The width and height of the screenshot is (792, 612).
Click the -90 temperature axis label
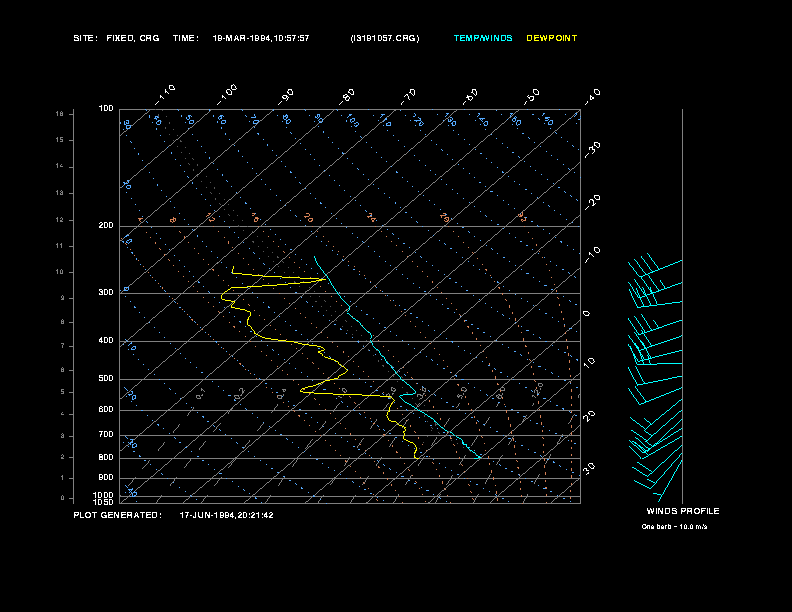tap(286, 97)
